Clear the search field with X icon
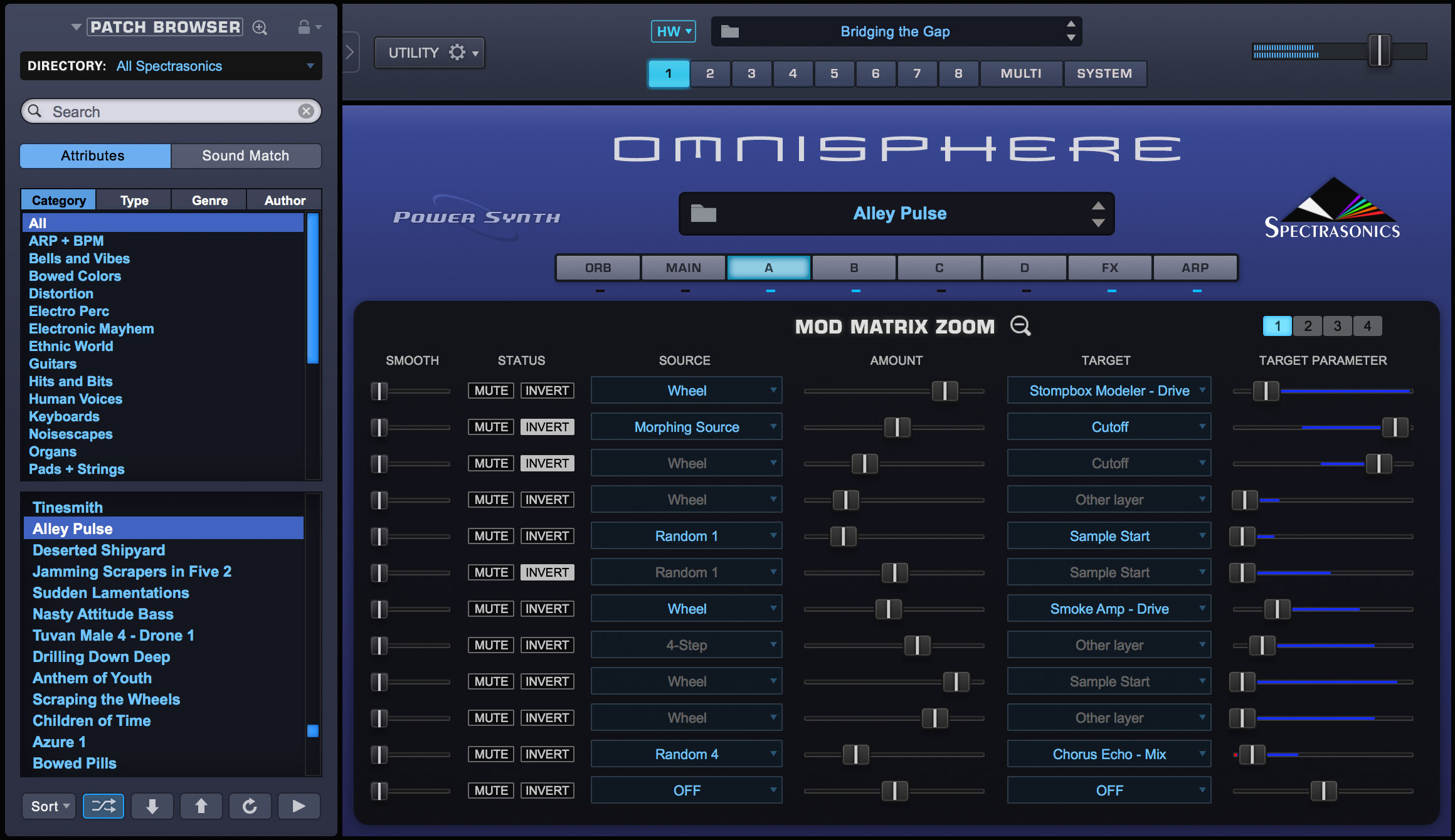This screenshot has width=1455, height=840. (306, 112)
